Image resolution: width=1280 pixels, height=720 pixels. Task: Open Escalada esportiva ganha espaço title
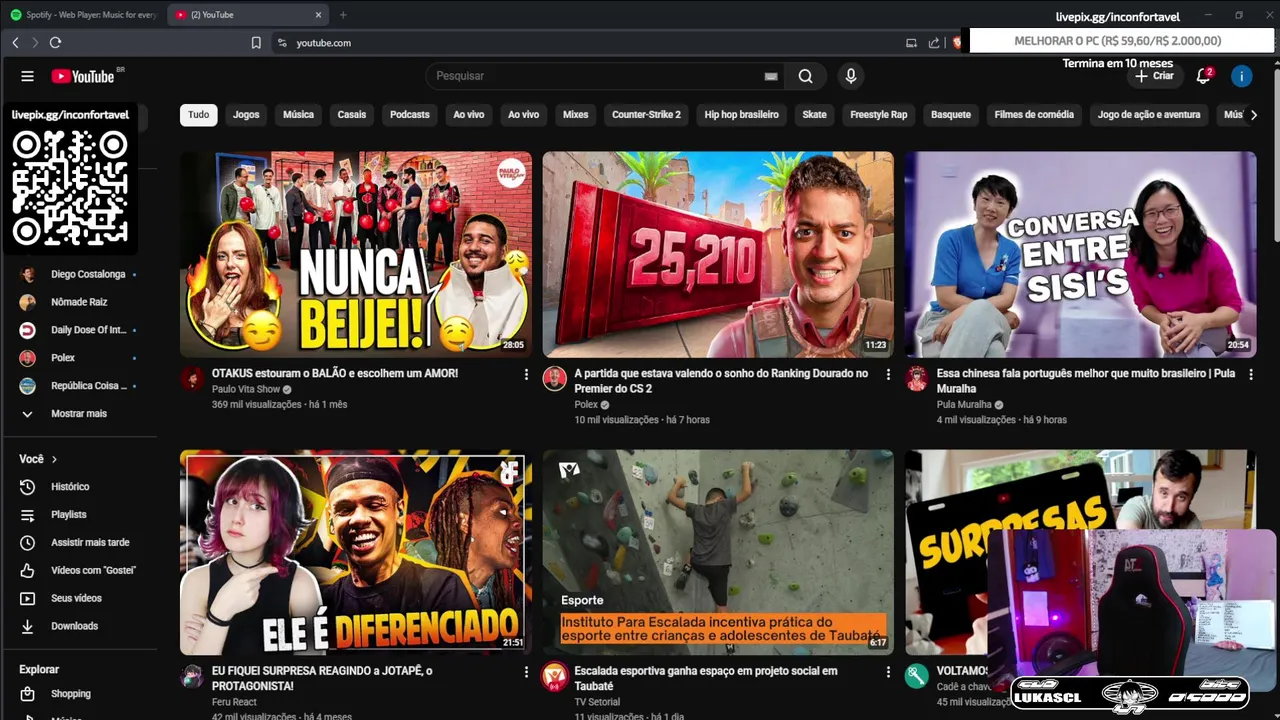point(705,678)
